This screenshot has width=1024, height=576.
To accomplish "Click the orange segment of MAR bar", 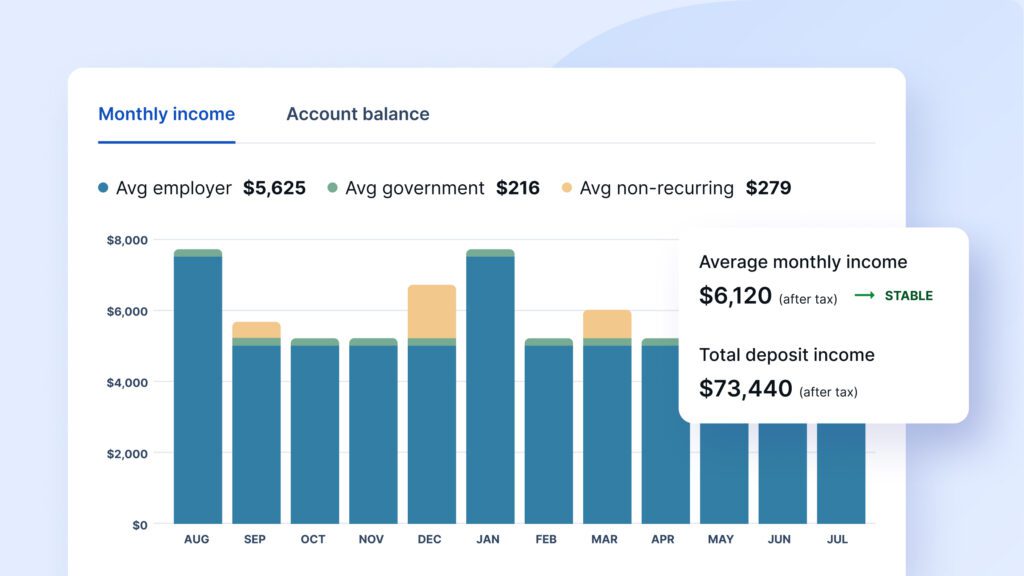I will click(607, 324).
